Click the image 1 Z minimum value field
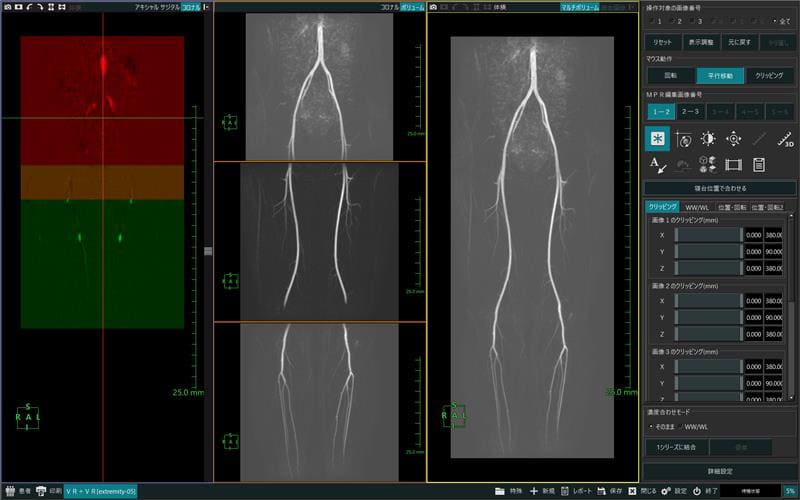 point(753,268)
